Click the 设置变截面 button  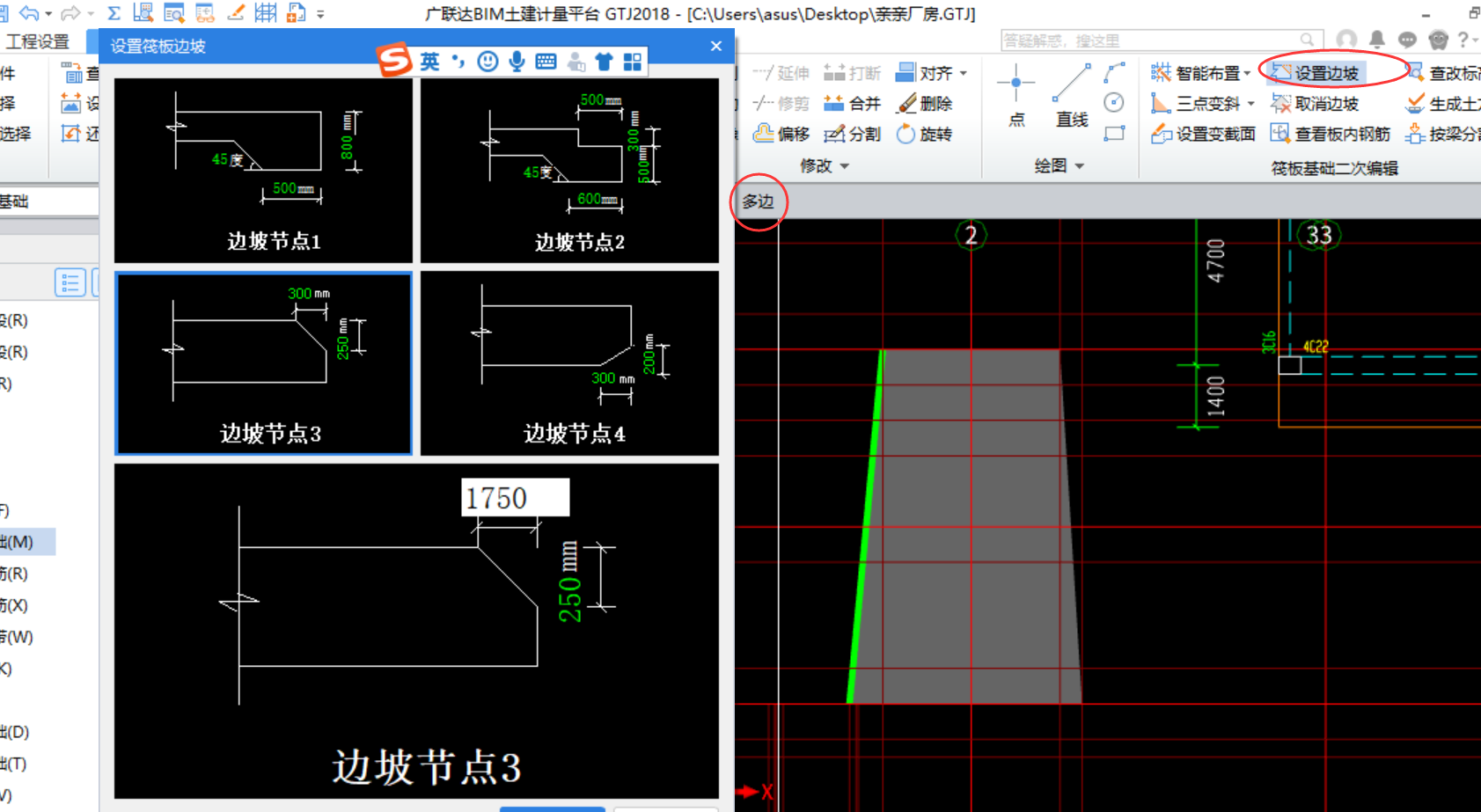1203,134
